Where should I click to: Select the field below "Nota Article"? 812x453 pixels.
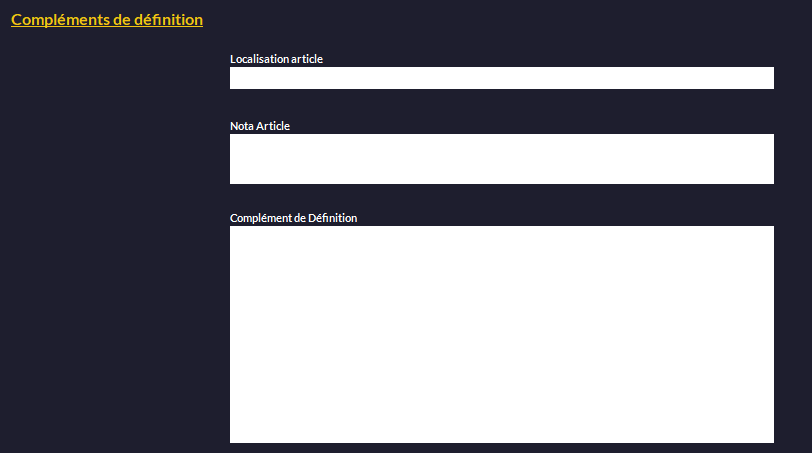pos(501,159)
